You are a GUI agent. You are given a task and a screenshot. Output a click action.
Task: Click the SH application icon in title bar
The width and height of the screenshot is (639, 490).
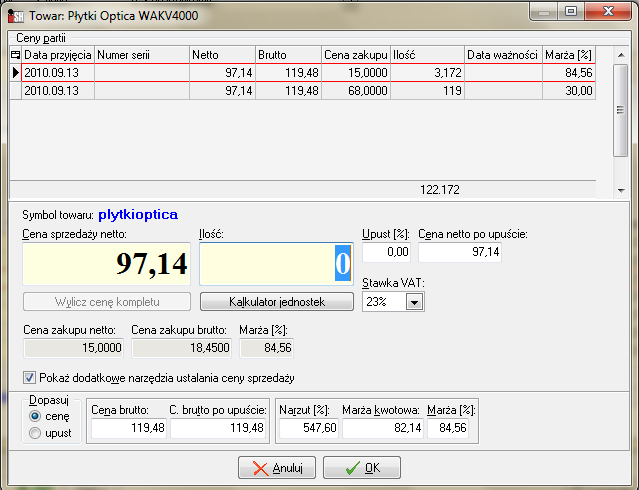point(16,16)
